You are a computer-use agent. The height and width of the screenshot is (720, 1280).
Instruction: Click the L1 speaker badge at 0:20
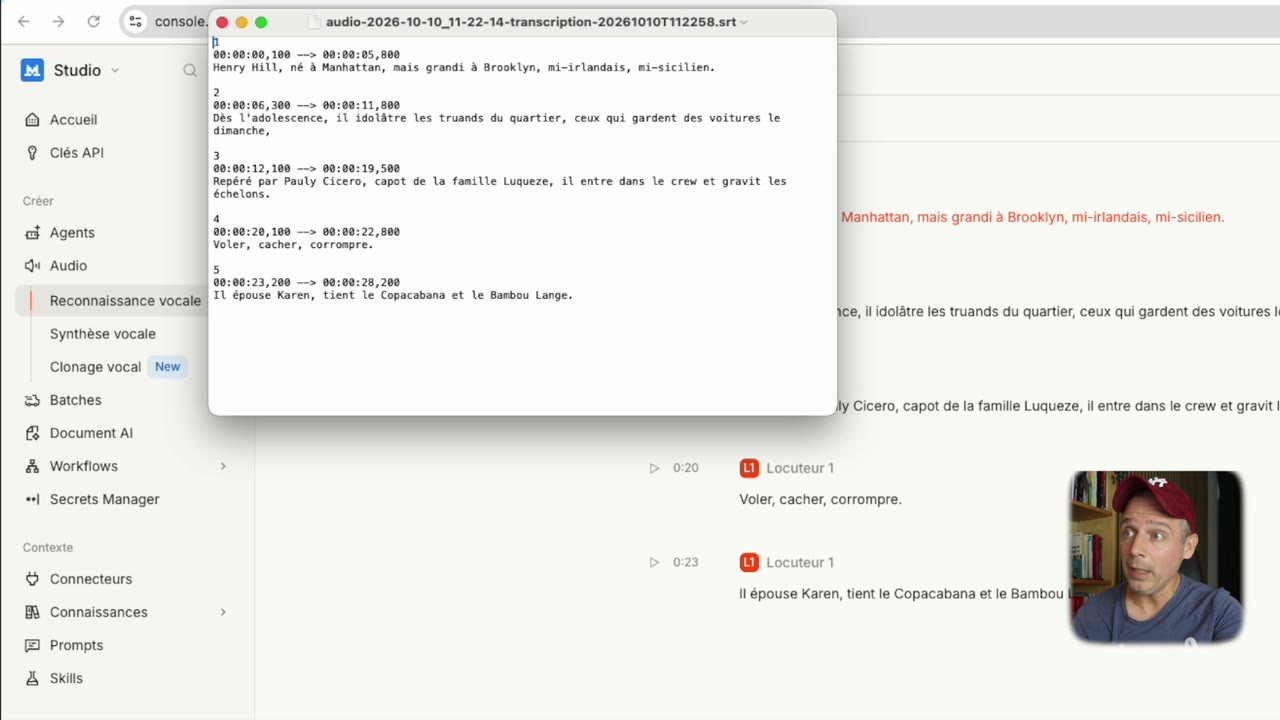click(x=749, y=468)
